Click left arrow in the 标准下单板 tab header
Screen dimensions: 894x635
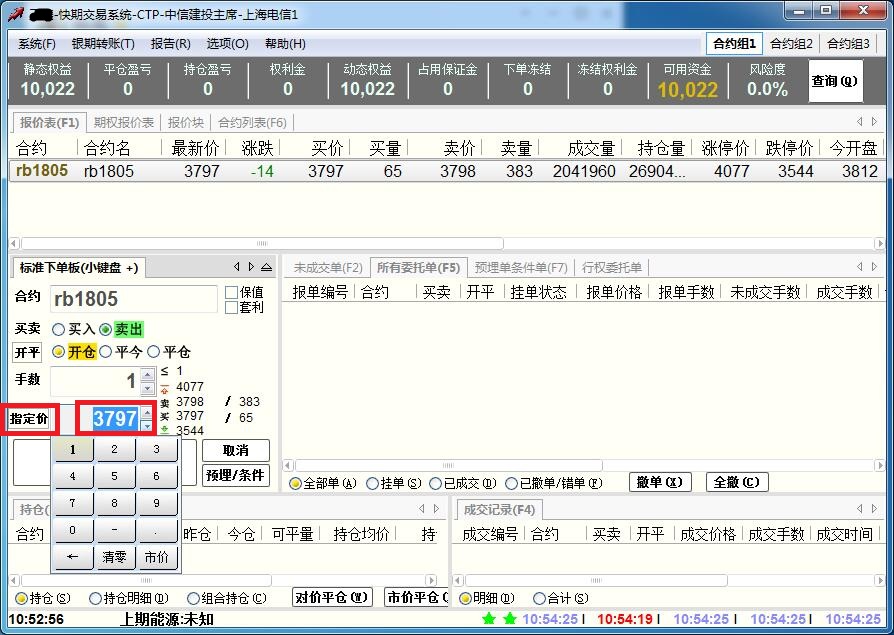point(237,267)
